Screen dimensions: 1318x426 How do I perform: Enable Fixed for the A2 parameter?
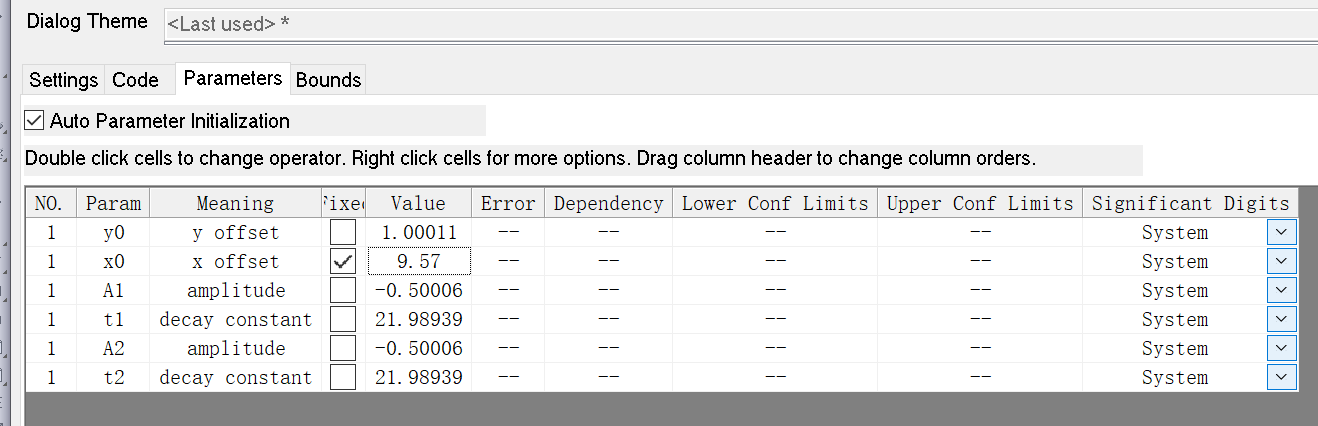point(343,349)
